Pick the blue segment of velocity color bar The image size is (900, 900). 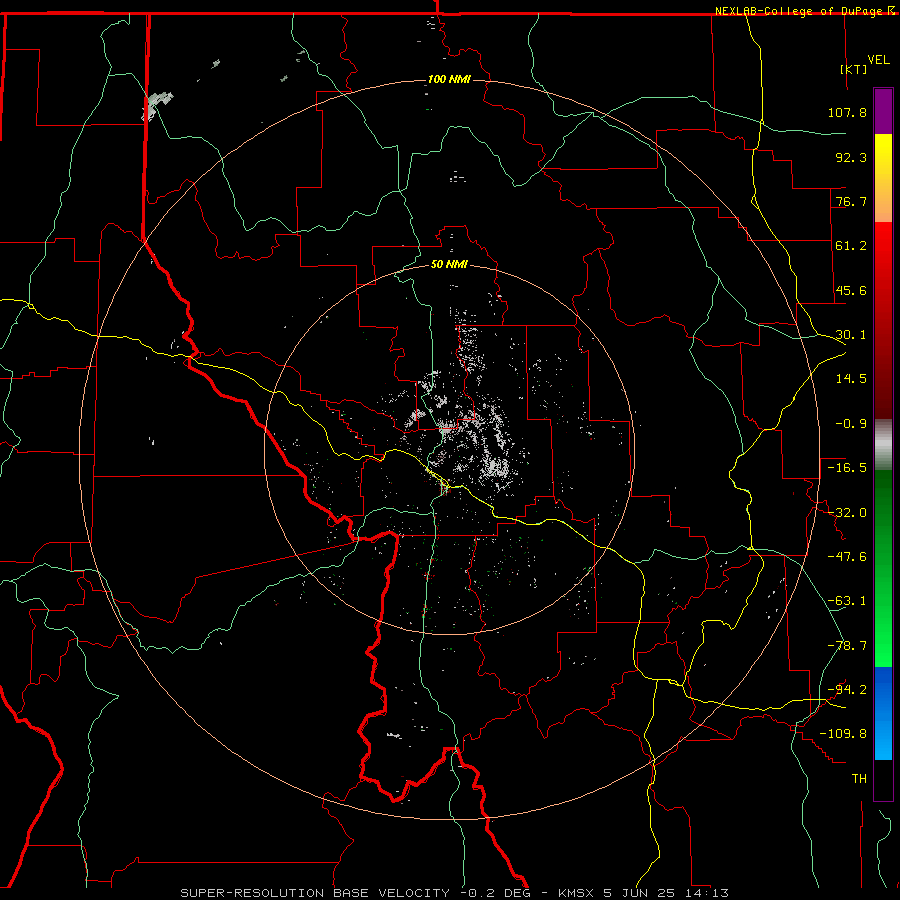click(x=883, y=713)
